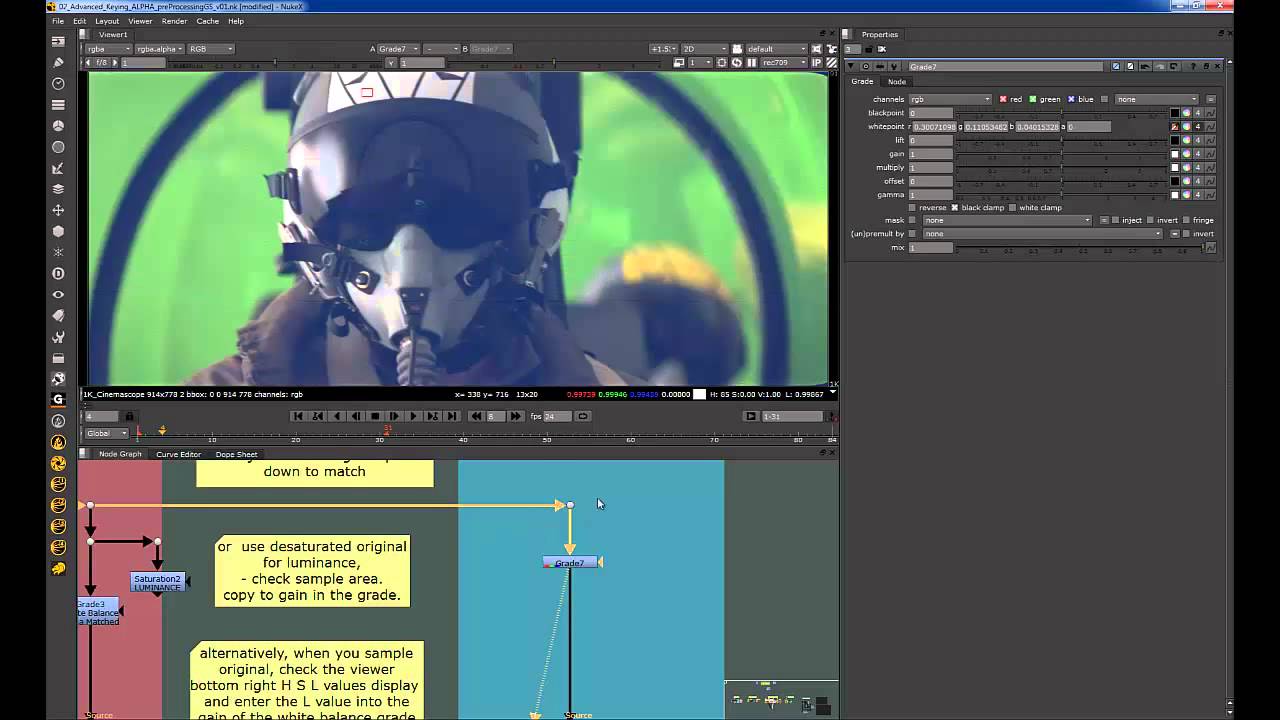Screen dimensions: 1280x720
Task: Enable the white clamp checkbox
Action: pyautogui.click(x=1012, y=208)
